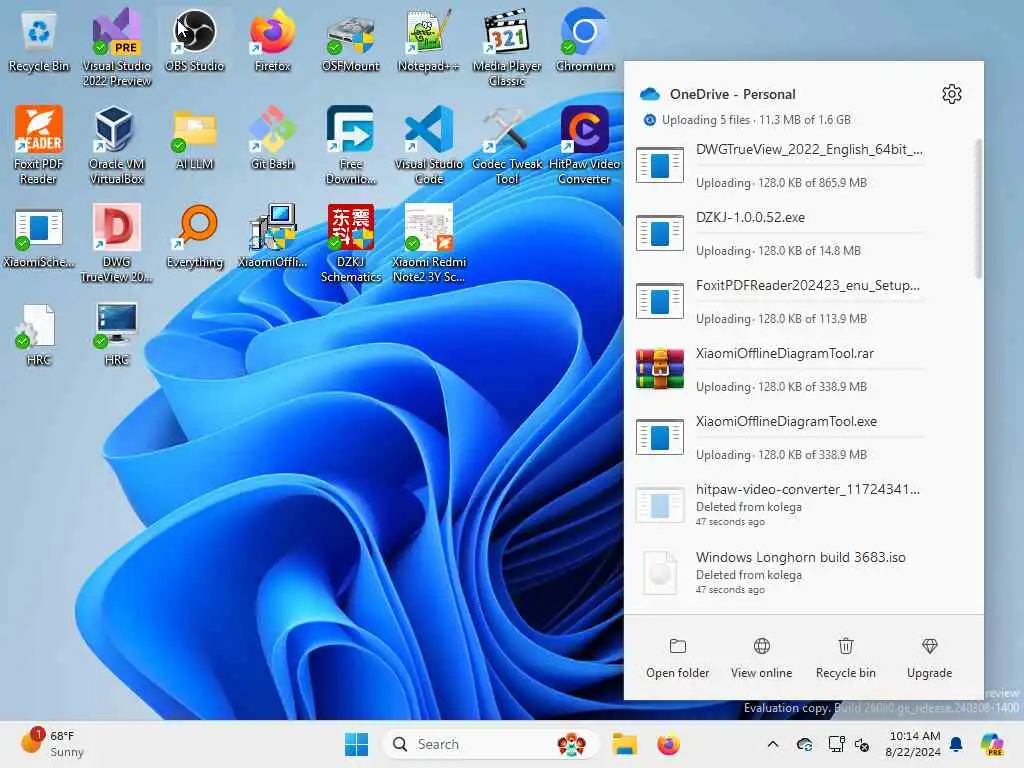Select the HRC monitor-shaped desktop icon
This screenshot has height=768, width=1024.
tap(116, 334)
